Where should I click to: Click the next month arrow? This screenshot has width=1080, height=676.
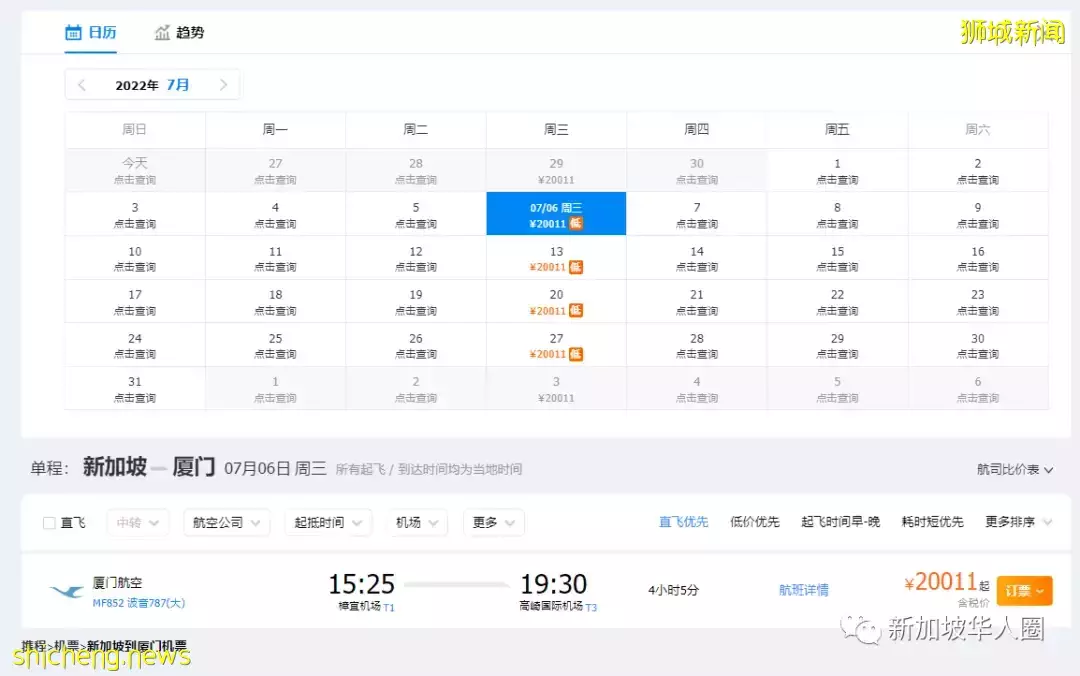(x=222, y=85)
